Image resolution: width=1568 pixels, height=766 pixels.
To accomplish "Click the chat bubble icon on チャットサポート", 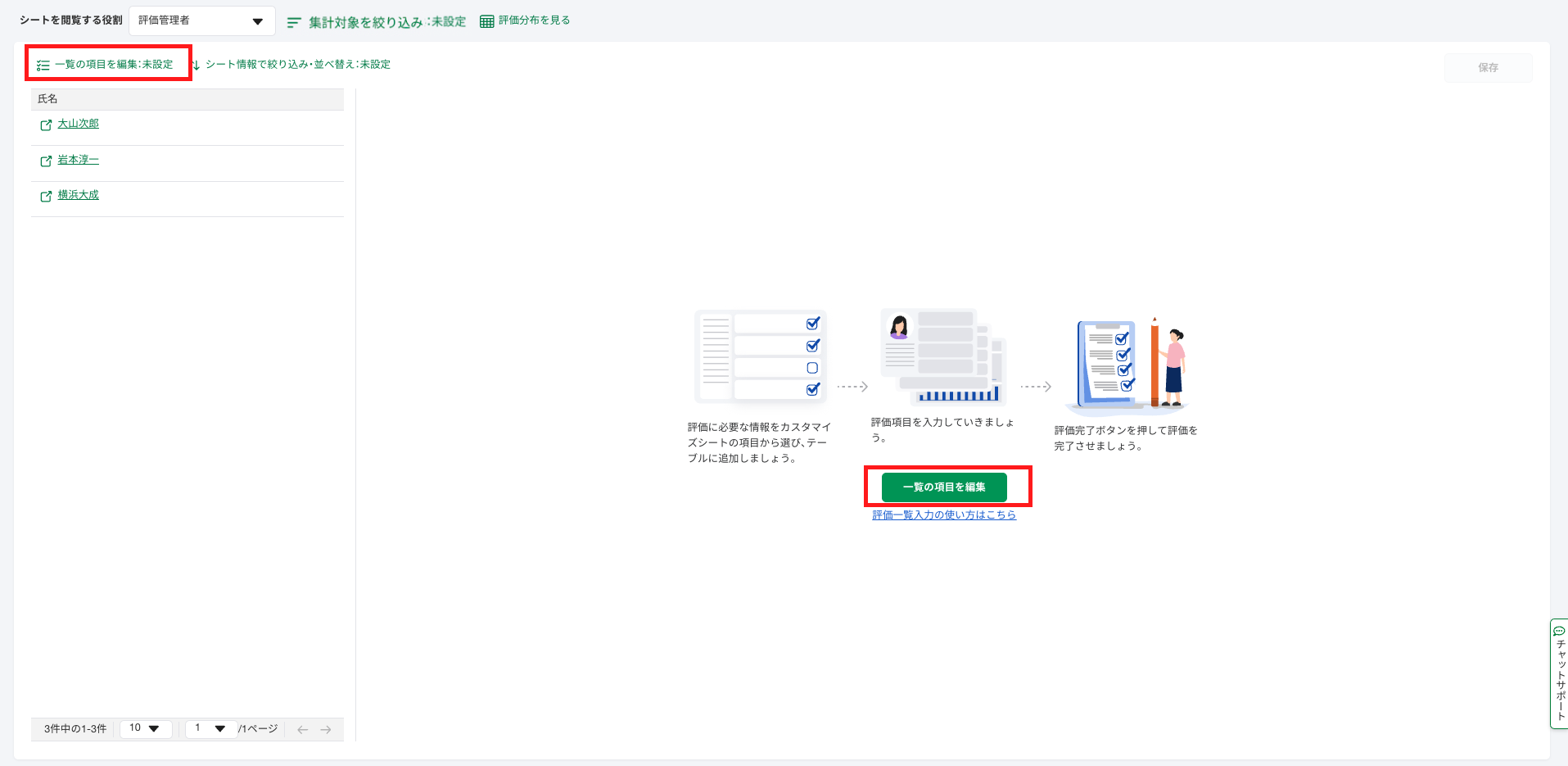I will click(1557, 631).
